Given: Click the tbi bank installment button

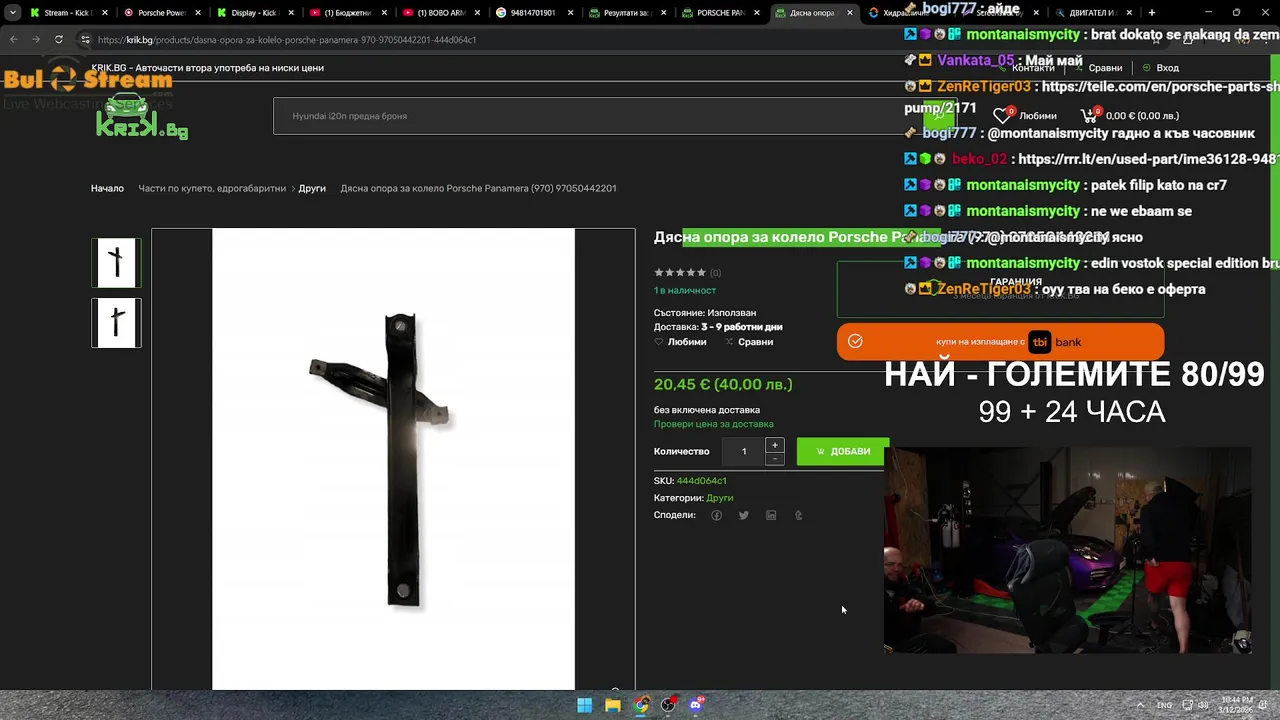Looking at the screenshot, I should [1000, 342].
